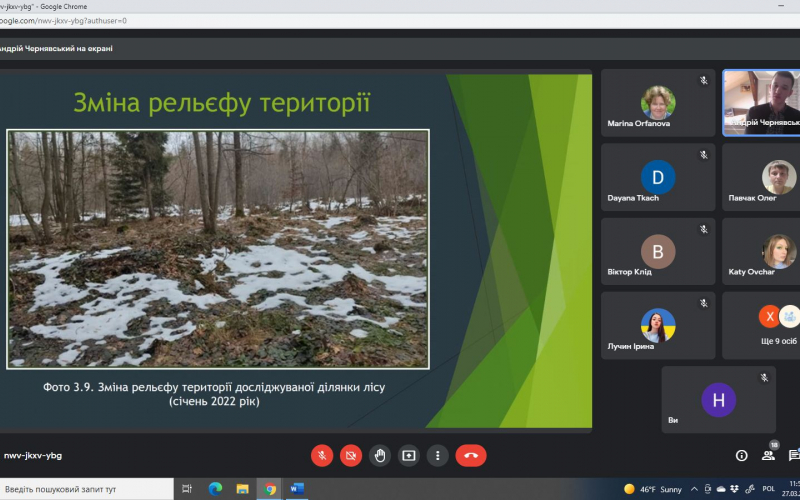Click muted mic icon on Віктор Клід tile
The height and width of the screenshot is (500, 800).
pyautogui.click(x=704, y=229)
